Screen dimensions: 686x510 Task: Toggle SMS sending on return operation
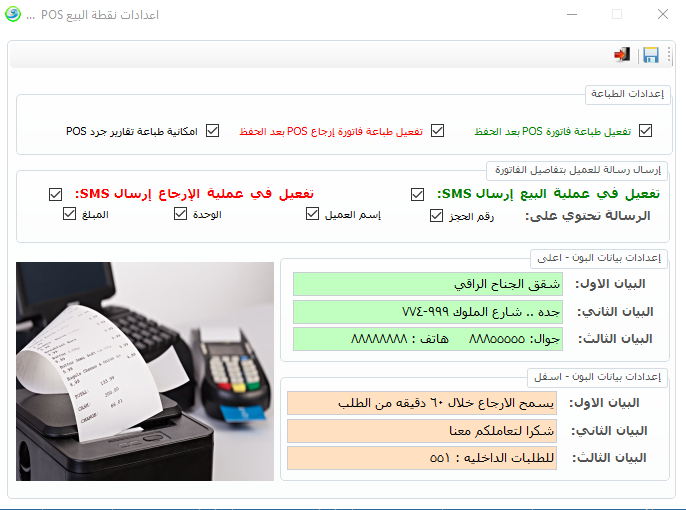pyautogui.click(x=56, y=194)
